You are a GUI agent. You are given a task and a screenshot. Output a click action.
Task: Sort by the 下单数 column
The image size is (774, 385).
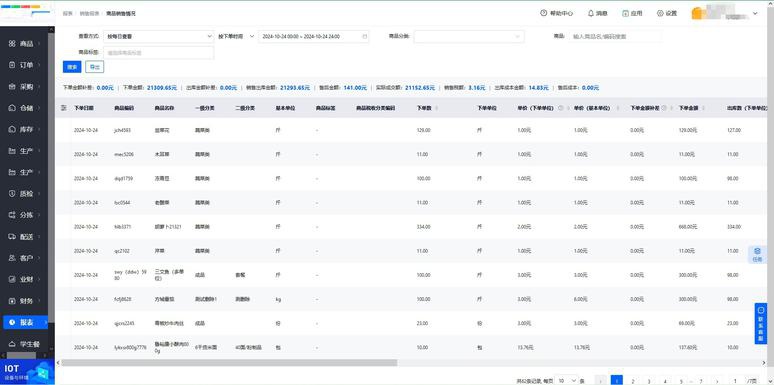click(437, 108)
